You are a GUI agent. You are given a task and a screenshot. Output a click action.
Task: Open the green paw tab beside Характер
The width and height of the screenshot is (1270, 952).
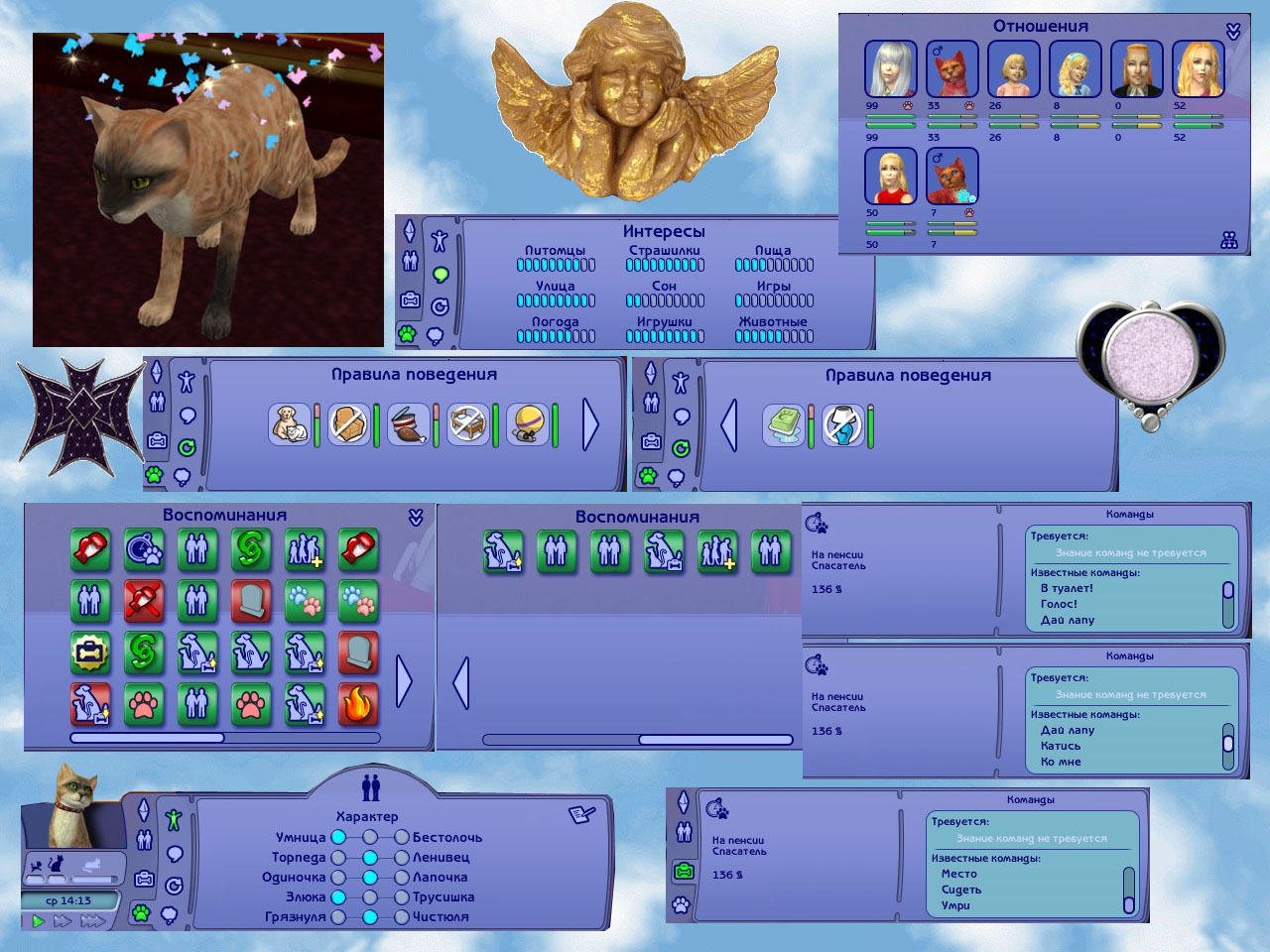(x=142, y=912)
